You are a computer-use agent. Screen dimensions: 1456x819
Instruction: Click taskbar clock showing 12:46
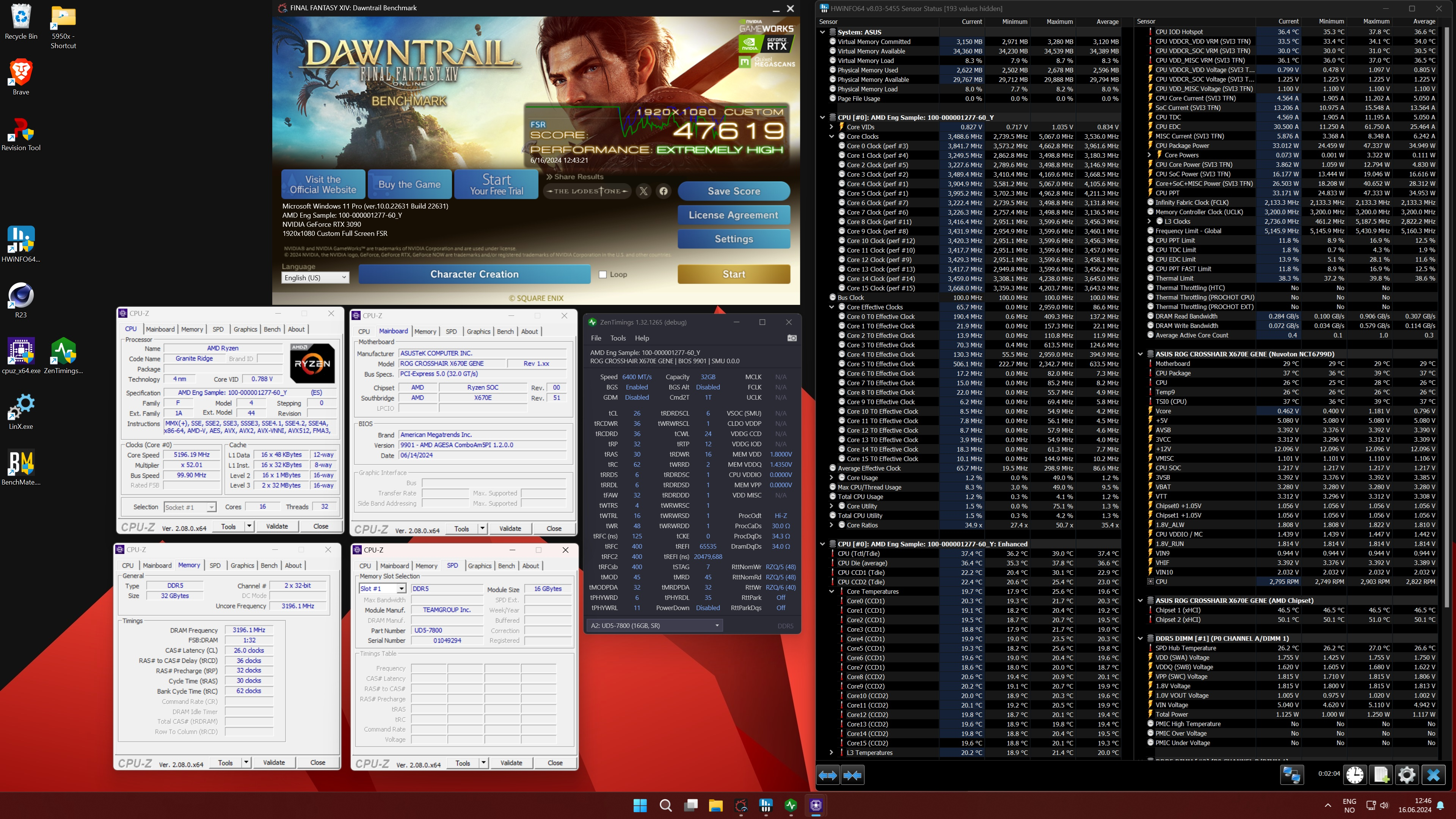point(1415,805)
